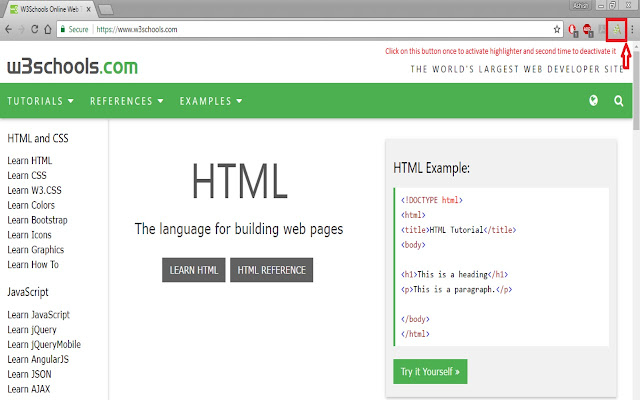This screenshot has width=640, height=400.
Task: Open the Learn HTML sidebar link
Action: point(29,160)
